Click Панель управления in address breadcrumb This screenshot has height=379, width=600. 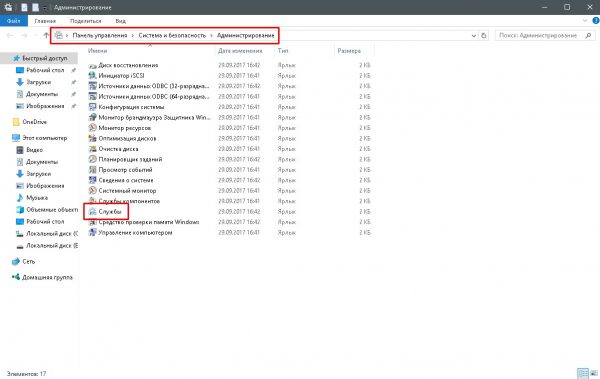[100, 35]
